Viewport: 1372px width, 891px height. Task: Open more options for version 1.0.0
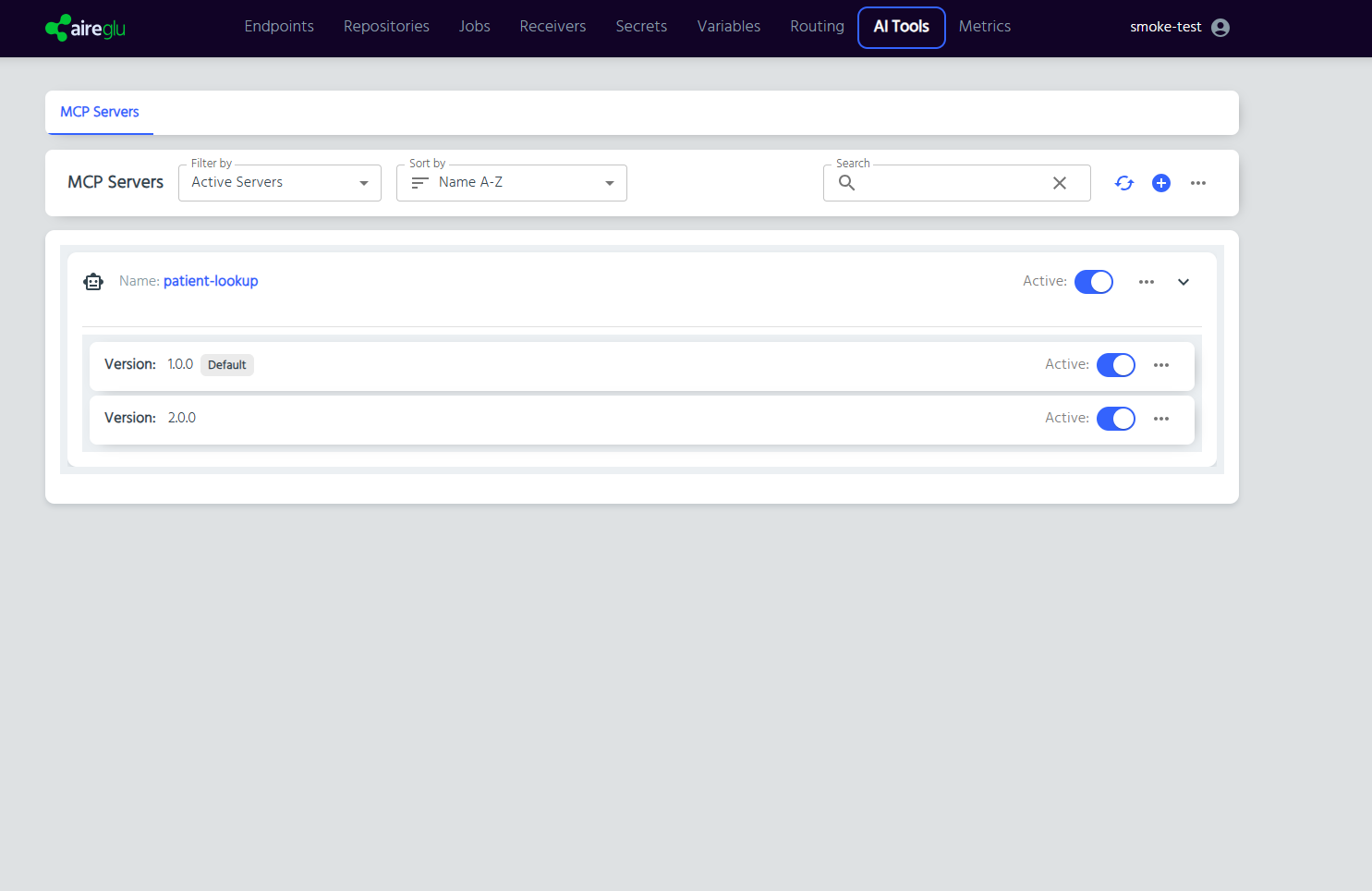click(x=1161, y=365)
